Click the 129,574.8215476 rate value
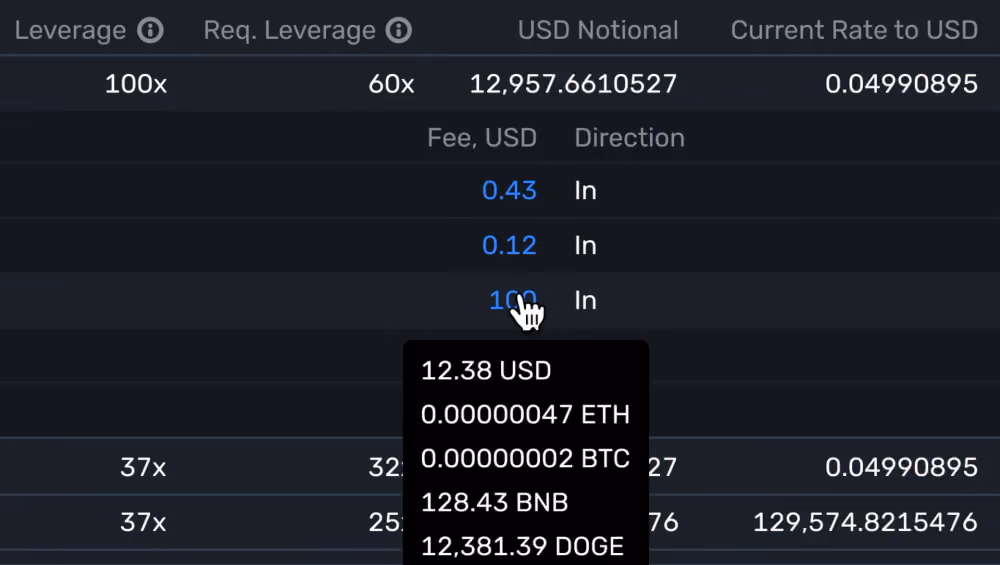Image resolution: width=1000 pixels, height=565 pixels. coord(865,522)
